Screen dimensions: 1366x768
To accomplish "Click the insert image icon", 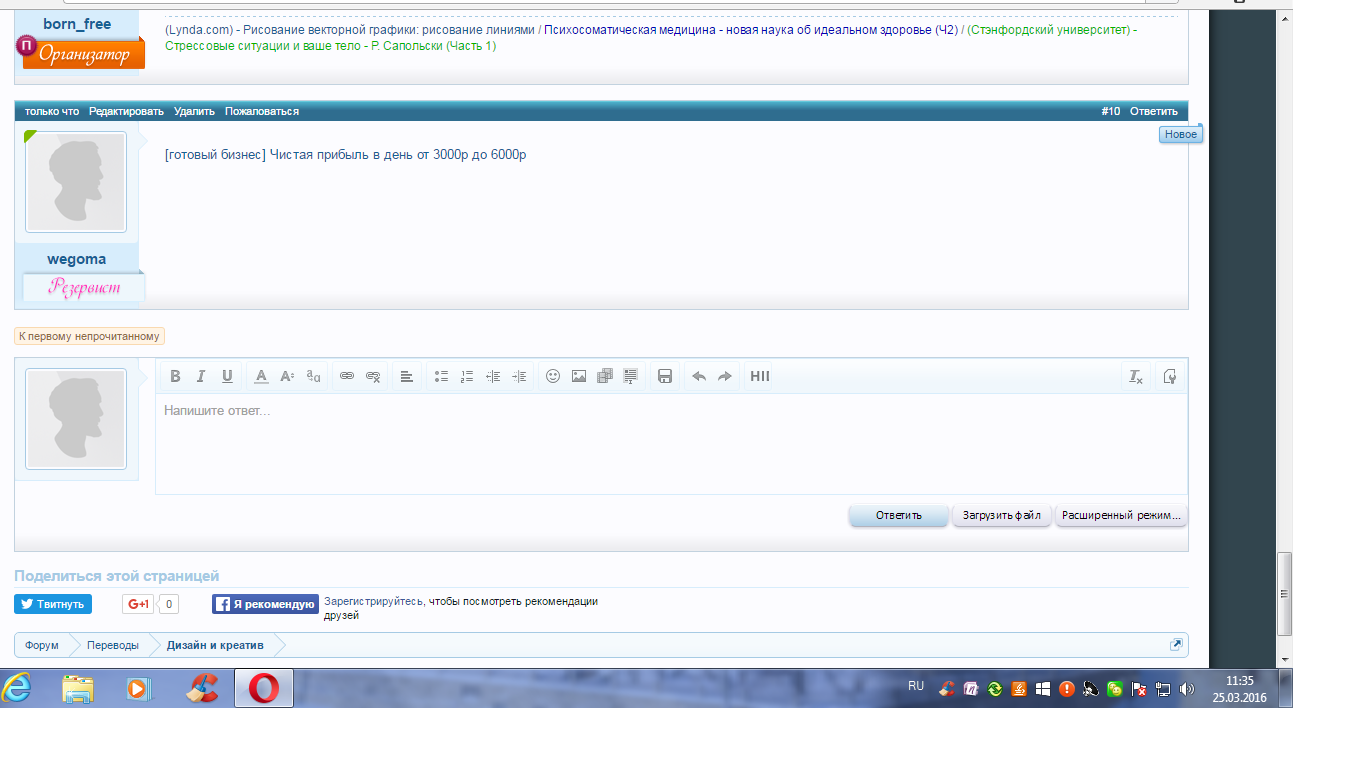I will (x=578, y=377).
